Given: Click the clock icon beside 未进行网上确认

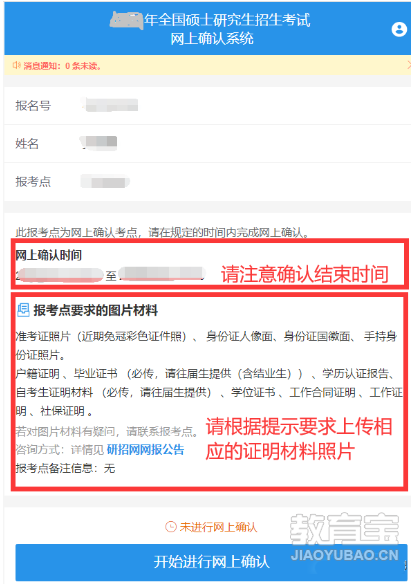Looking at the screenshot, I should [x=171, y=527].
